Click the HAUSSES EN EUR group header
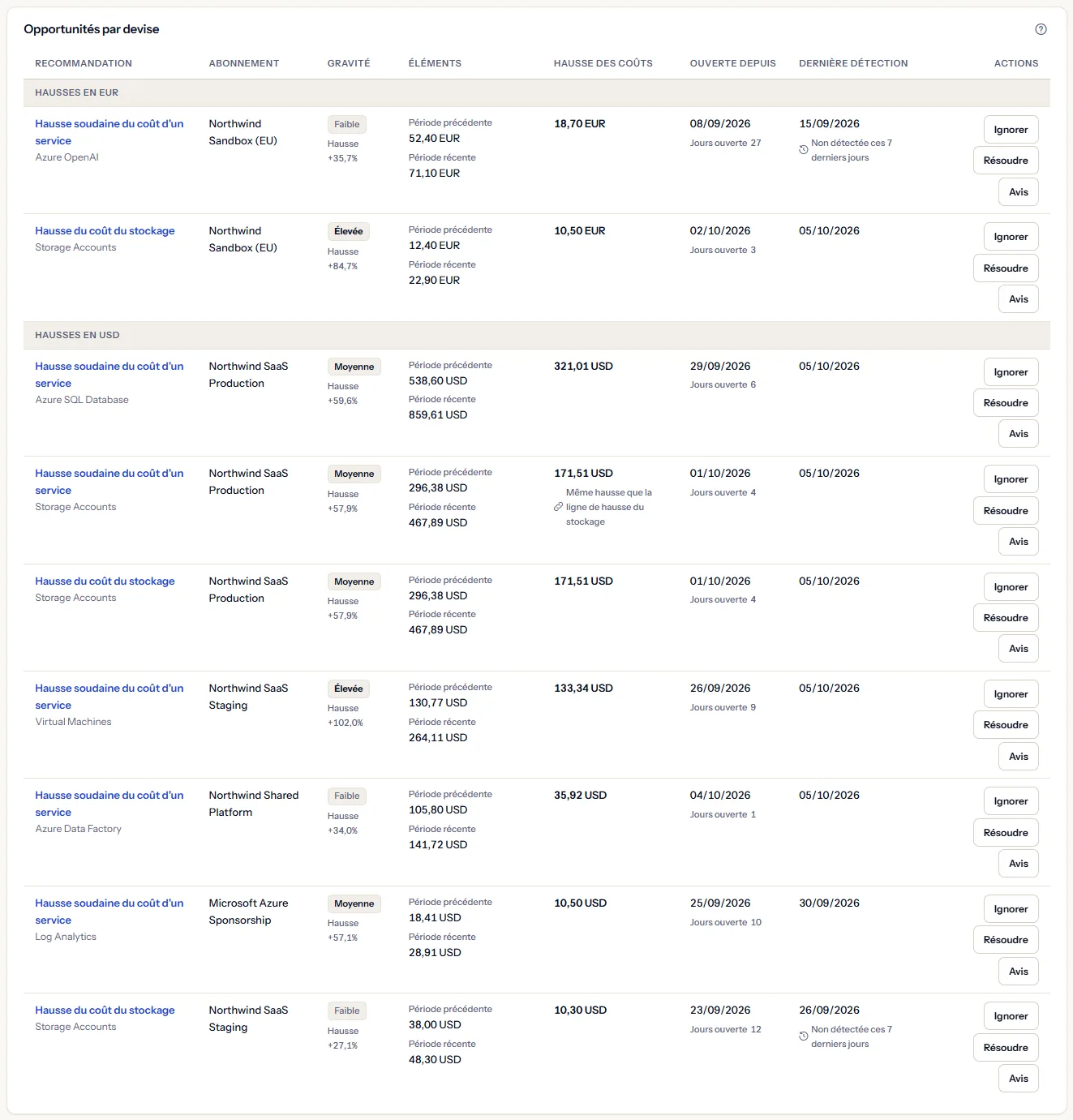 537,92
